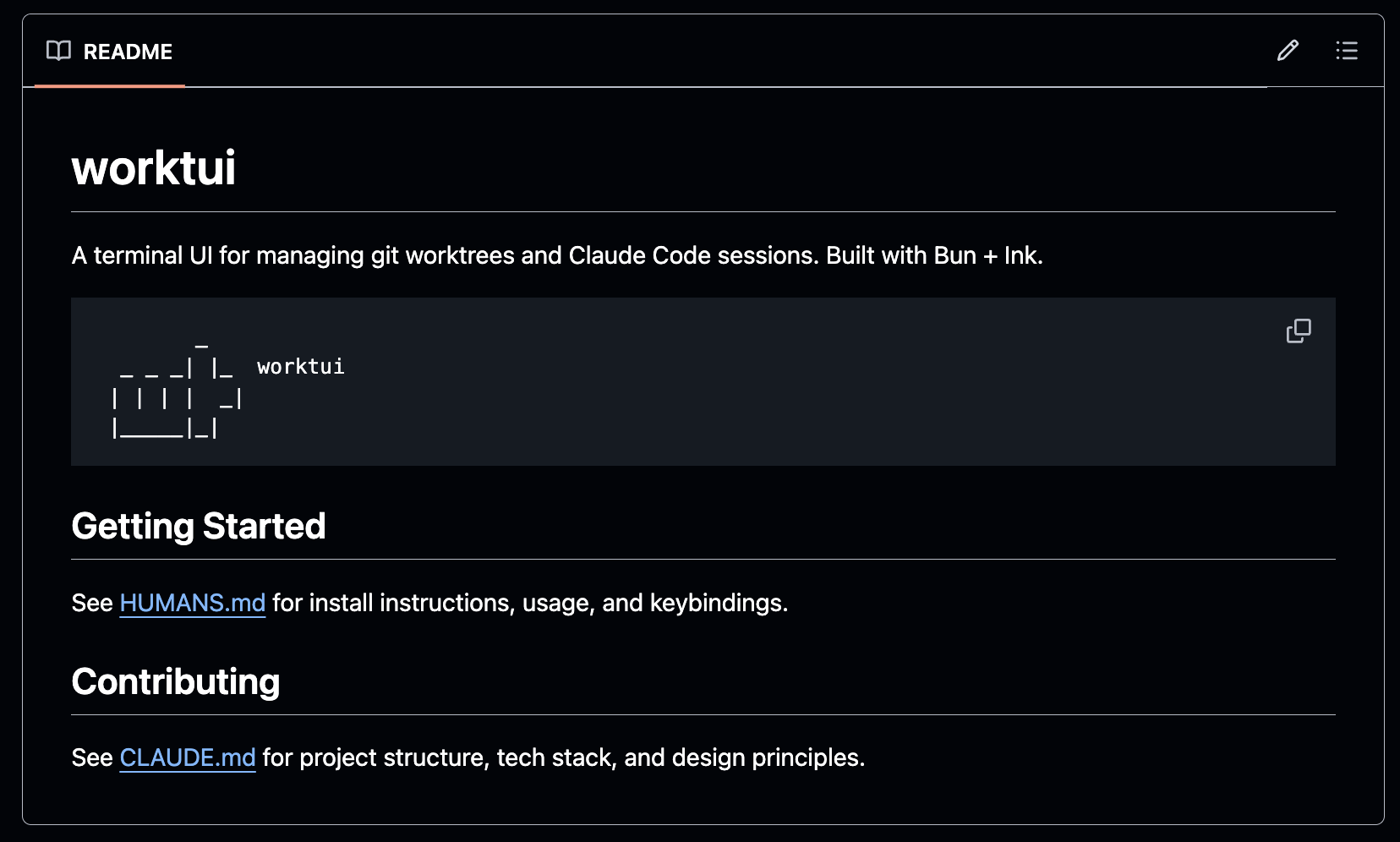Select the README tab

[x=110, y=51]
